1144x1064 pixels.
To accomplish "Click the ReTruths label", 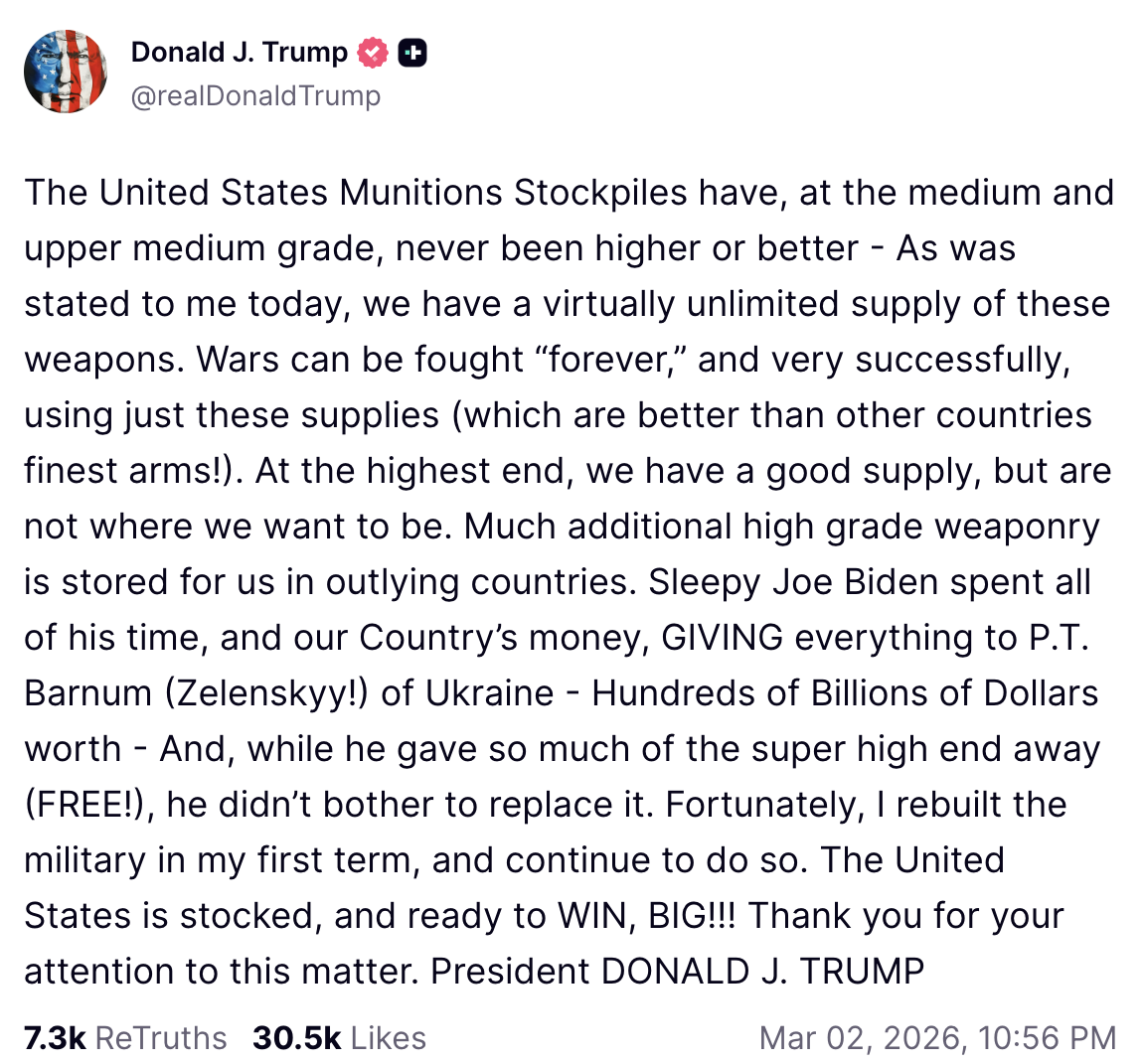I will pyautogui.click(x=161, y=1038).
